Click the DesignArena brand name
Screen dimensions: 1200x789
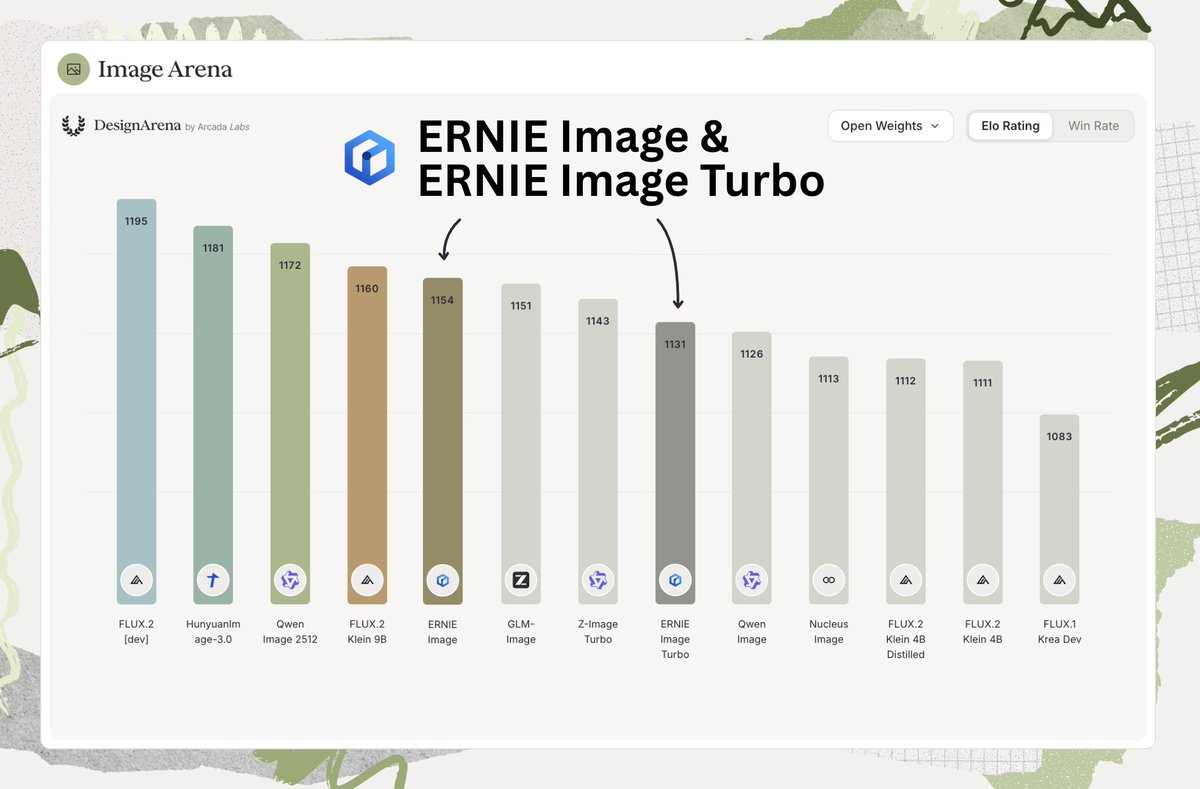click(x=137, y=126)
